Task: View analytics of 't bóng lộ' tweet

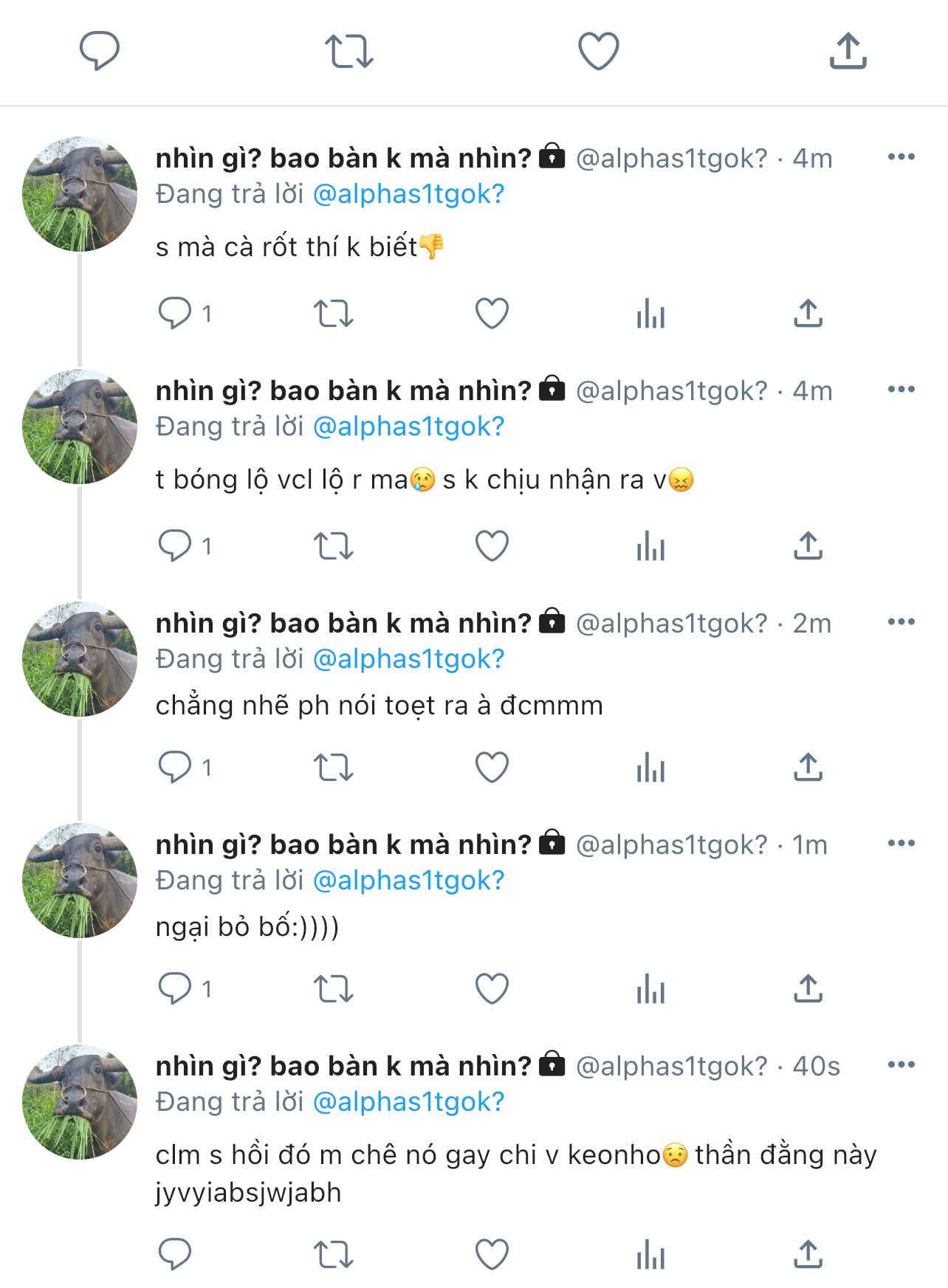Action: click(x=650, y=546)
